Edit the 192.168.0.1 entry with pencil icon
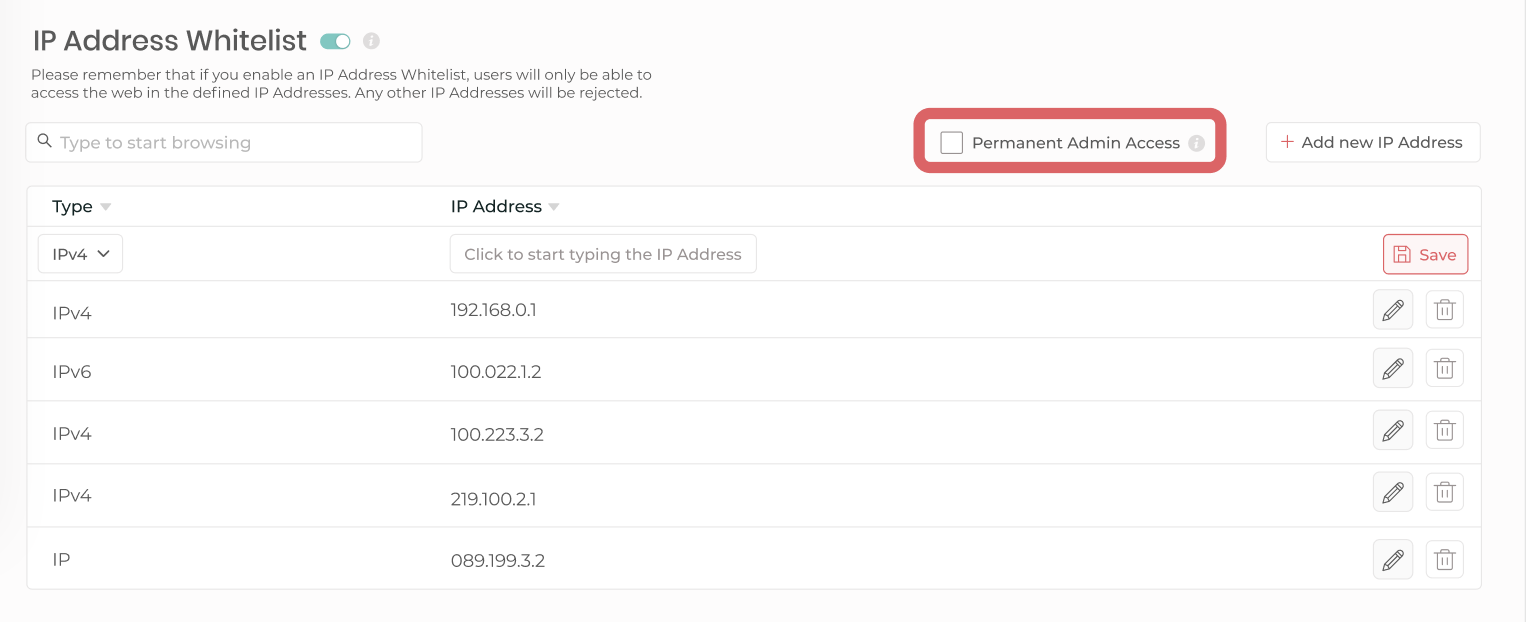The height and width of the screenshot is (622, 1526). click(1393, 310)
